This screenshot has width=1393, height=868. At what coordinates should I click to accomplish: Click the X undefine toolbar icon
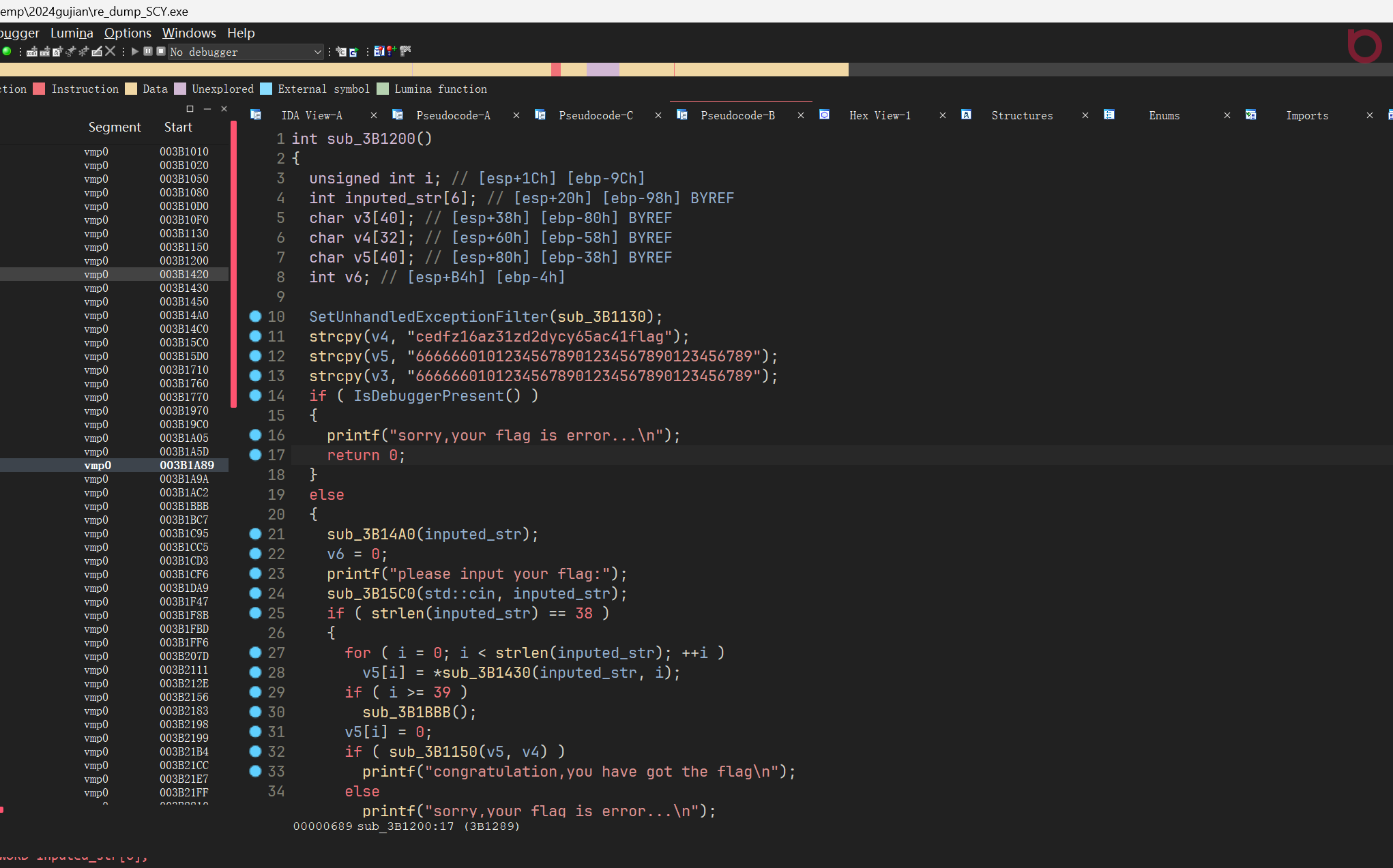pos(110,51)
